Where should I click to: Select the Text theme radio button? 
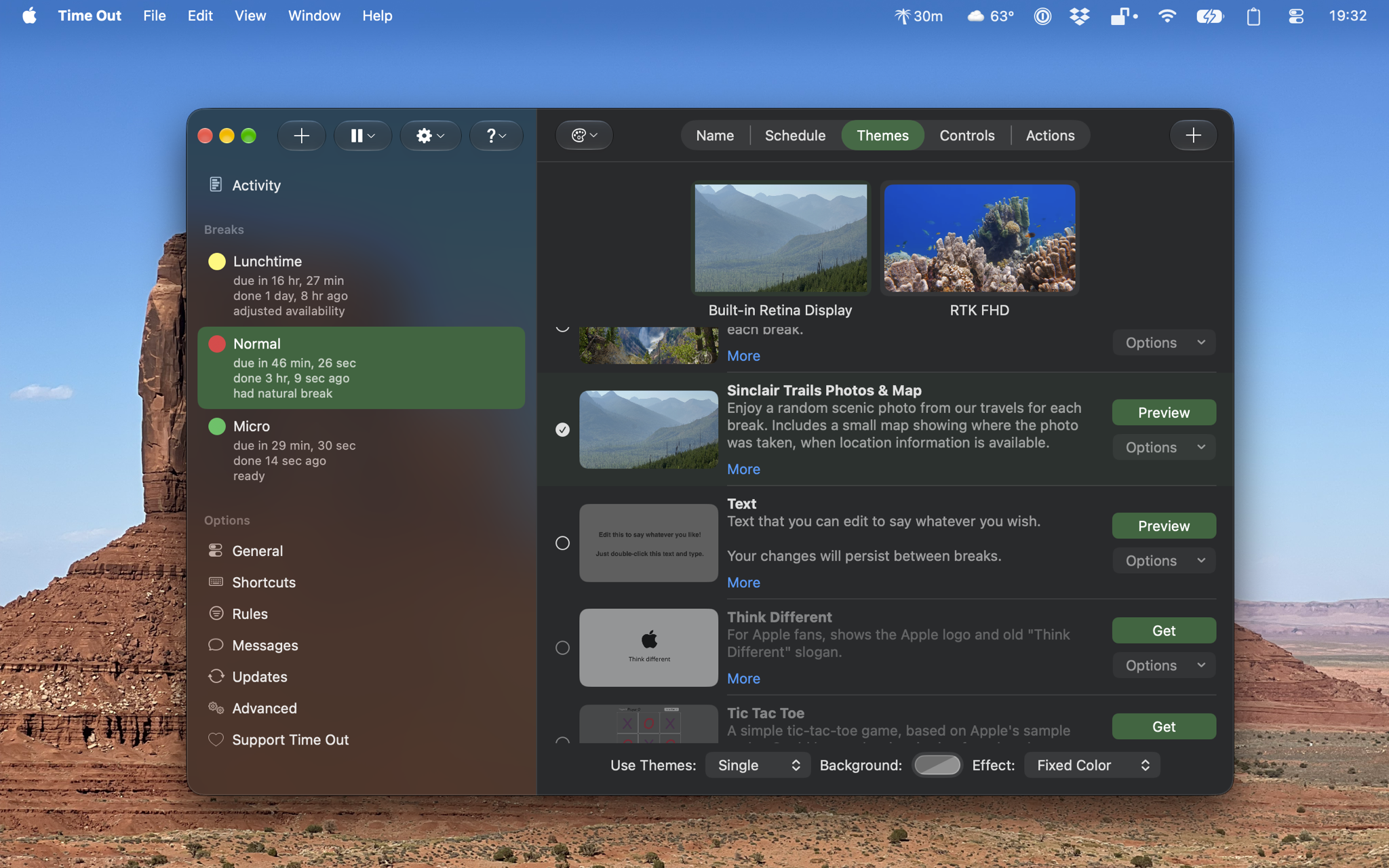pos(562,542)
